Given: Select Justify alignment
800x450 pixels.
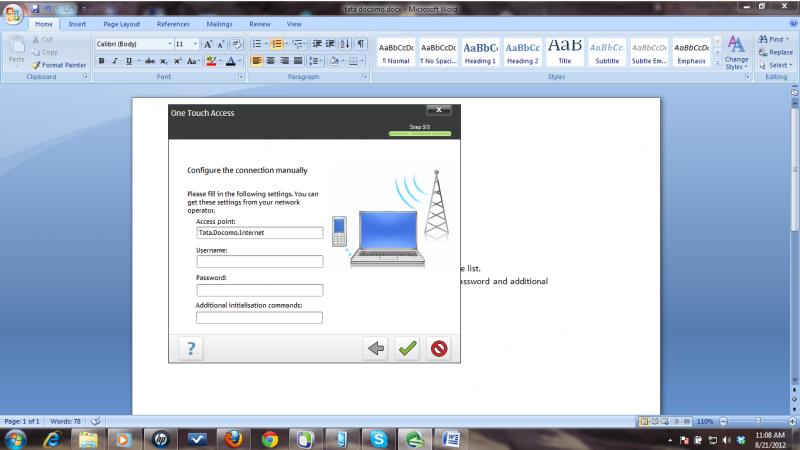Looking at the screenshot, I should 298,61.
